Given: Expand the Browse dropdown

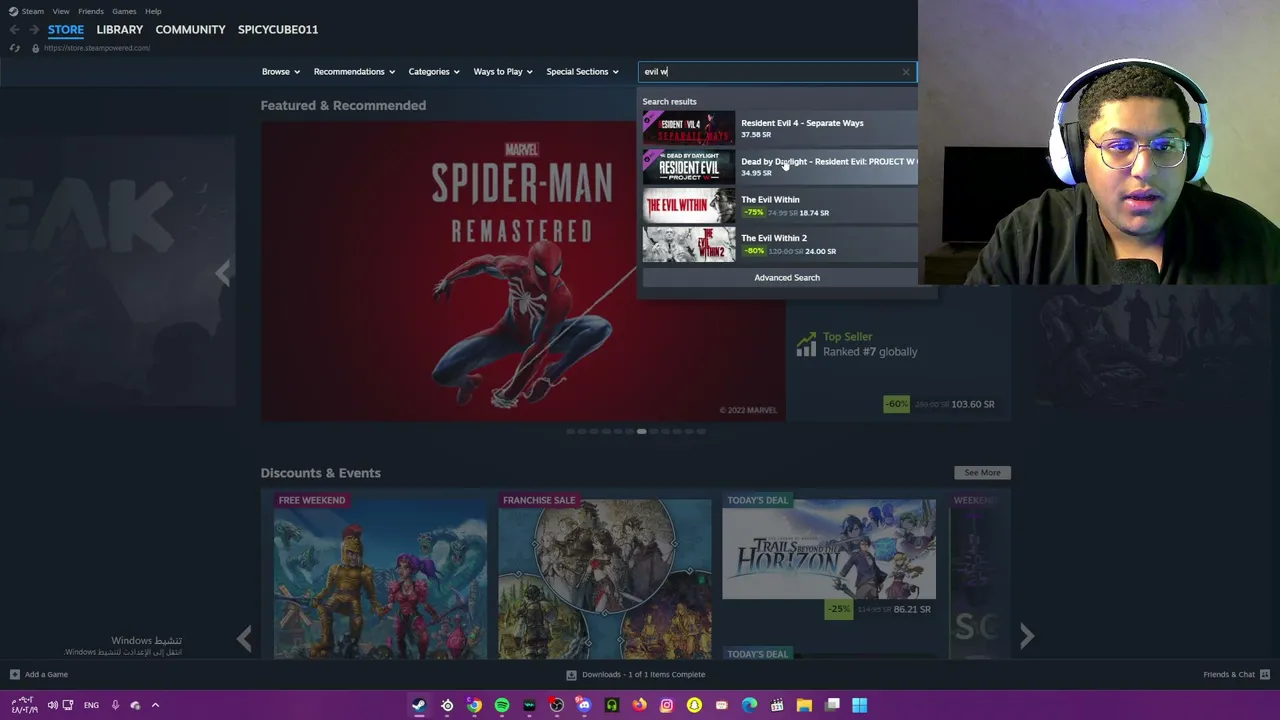Looking at the screenshot, I should [x=280, y=72].
